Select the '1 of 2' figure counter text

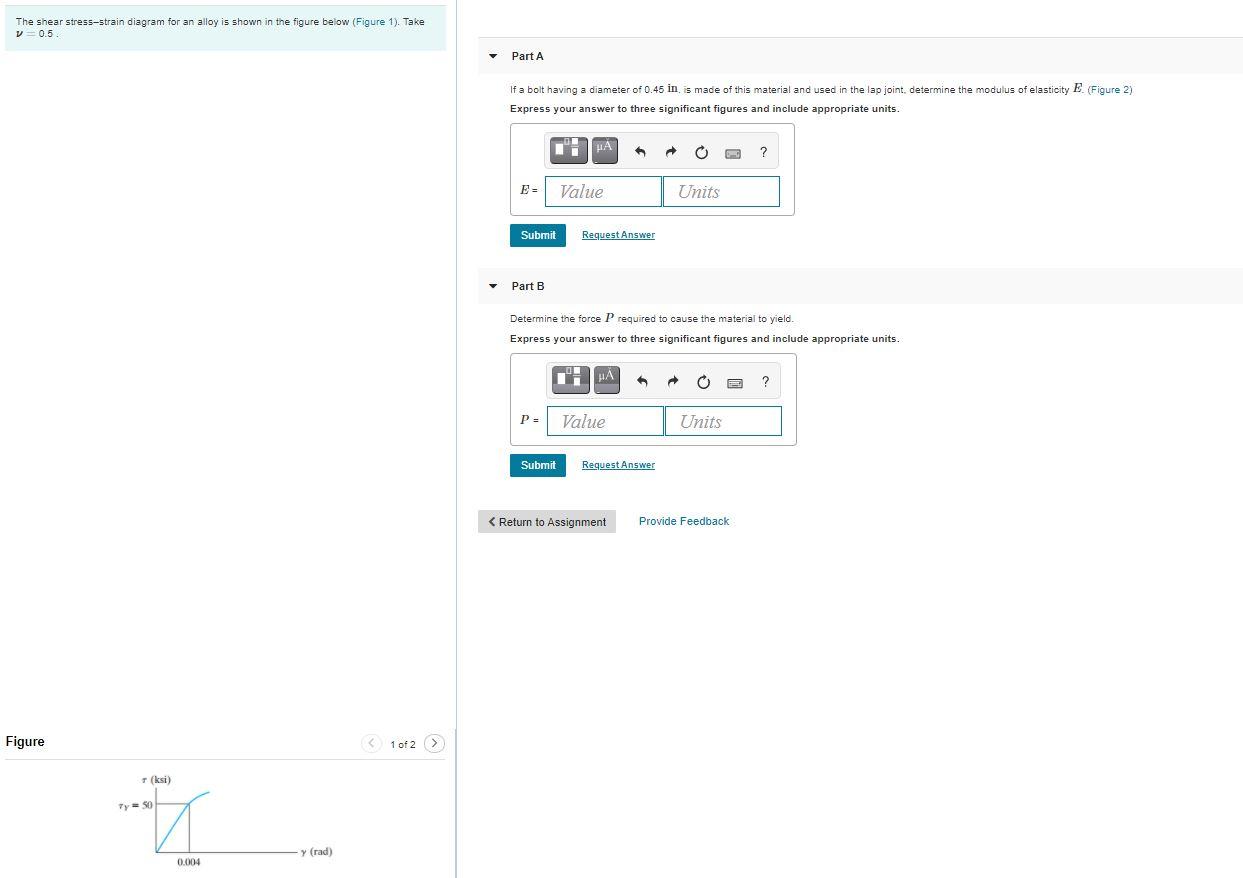tap(403, 744)
